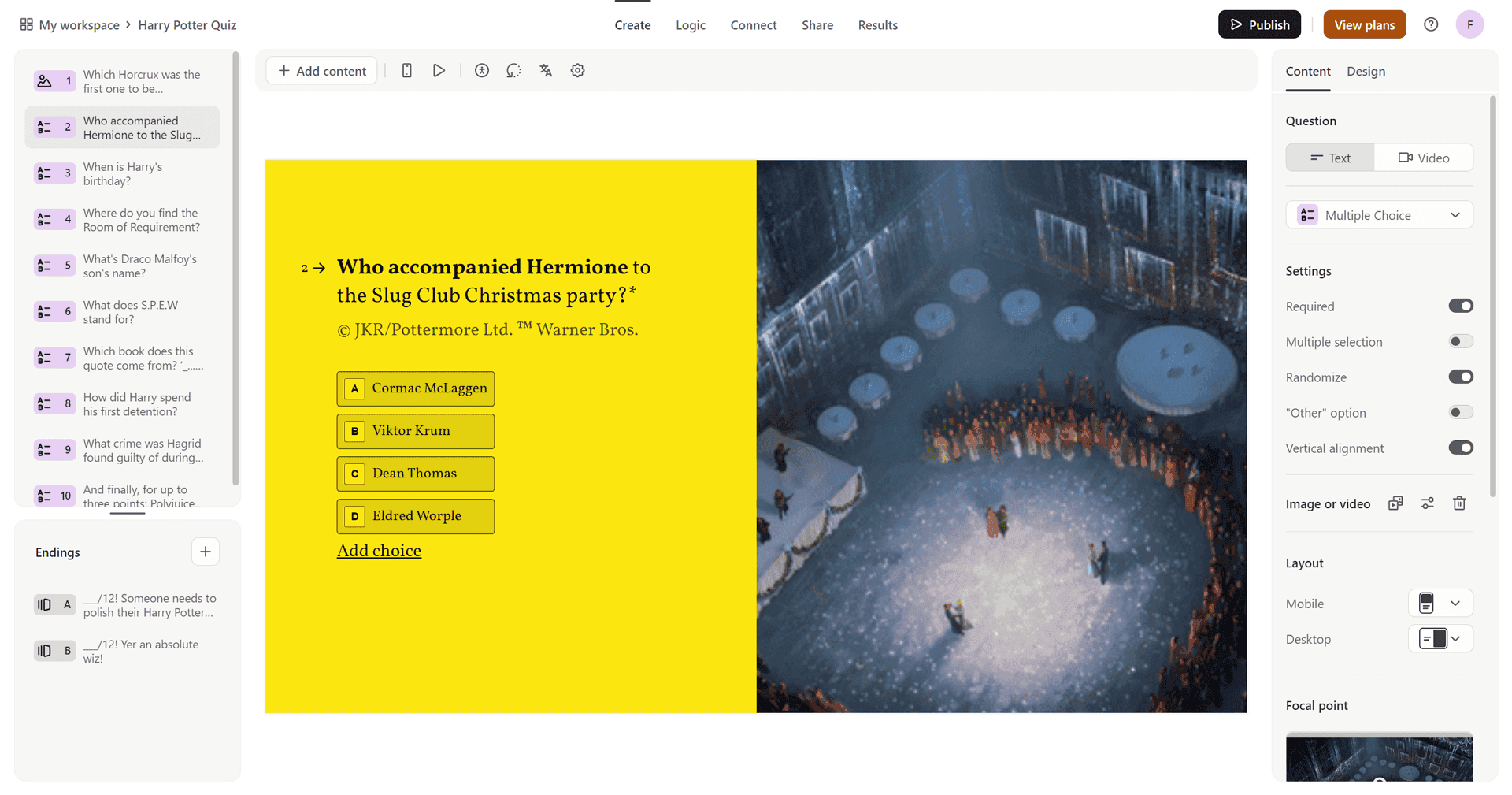Screen dimensions: 1512x795
Task: Click the question title text field
Action: click(x=494, y=281)
